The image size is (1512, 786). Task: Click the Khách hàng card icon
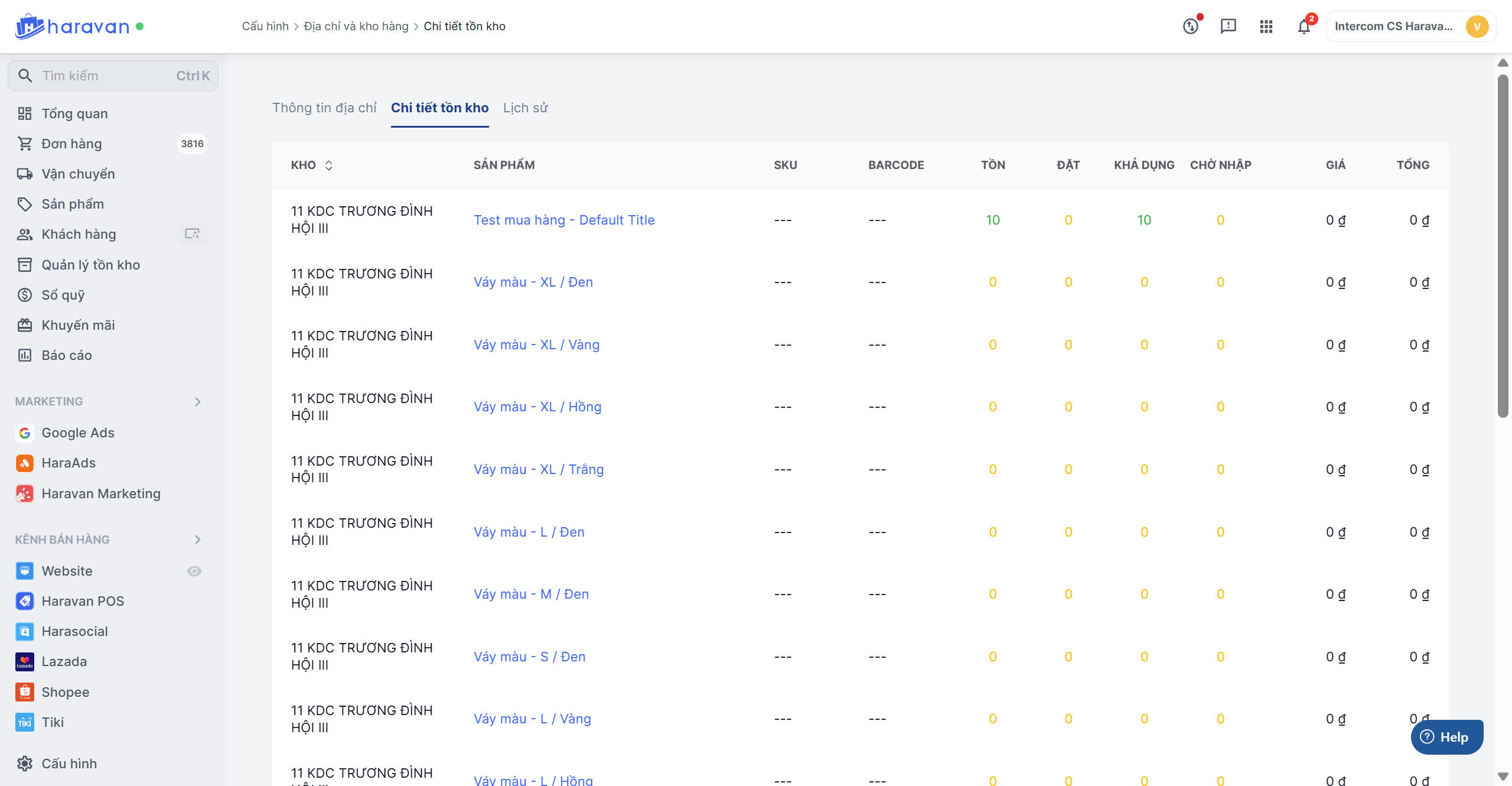192,234
